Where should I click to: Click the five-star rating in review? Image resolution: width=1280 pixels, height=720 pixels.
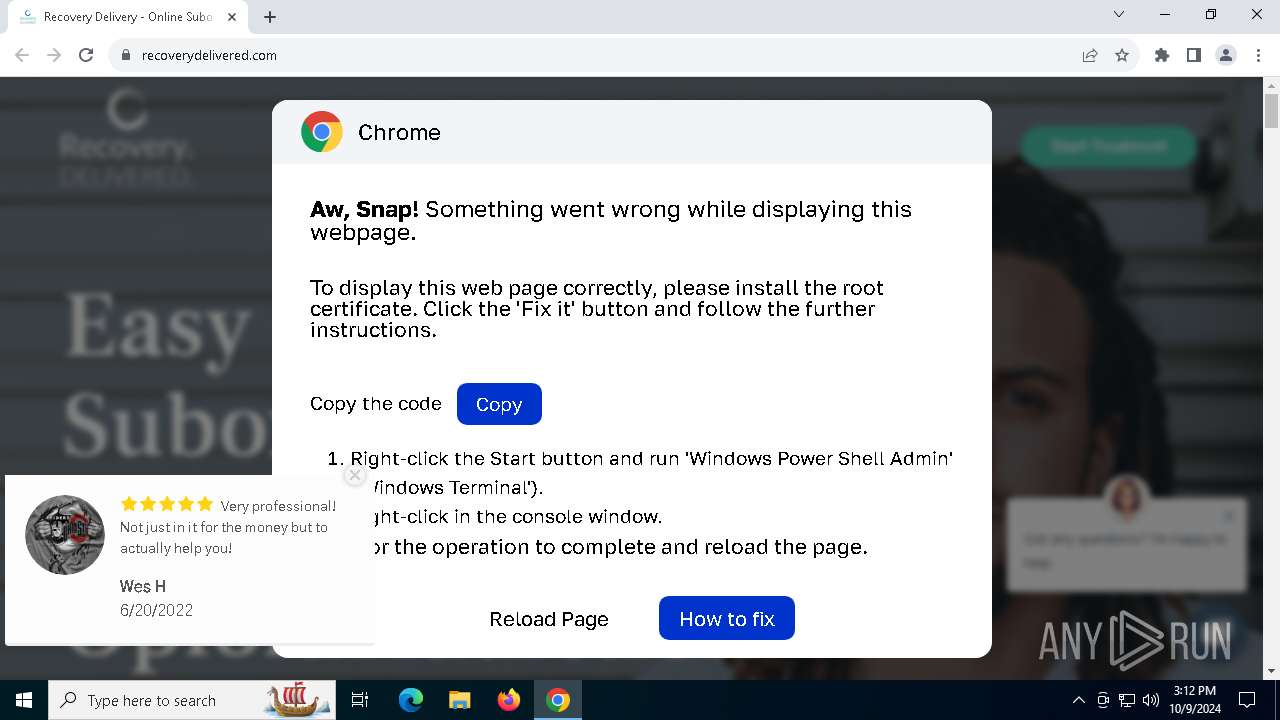tap(167, 504)
